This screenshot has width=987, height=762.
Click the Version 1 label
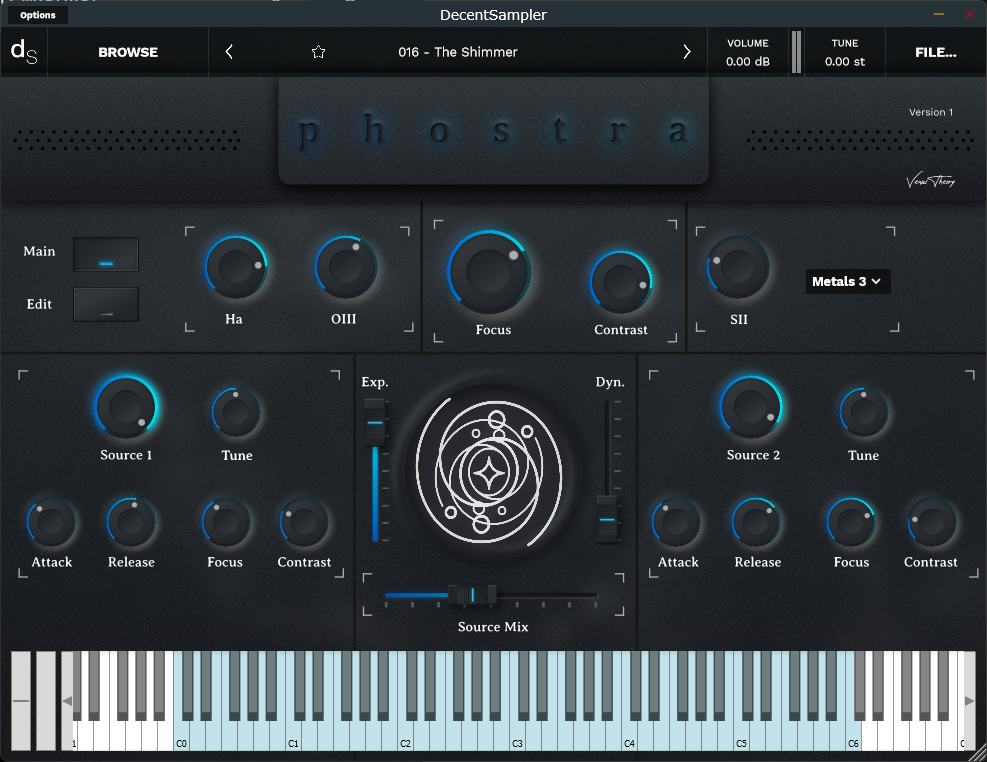931,112
